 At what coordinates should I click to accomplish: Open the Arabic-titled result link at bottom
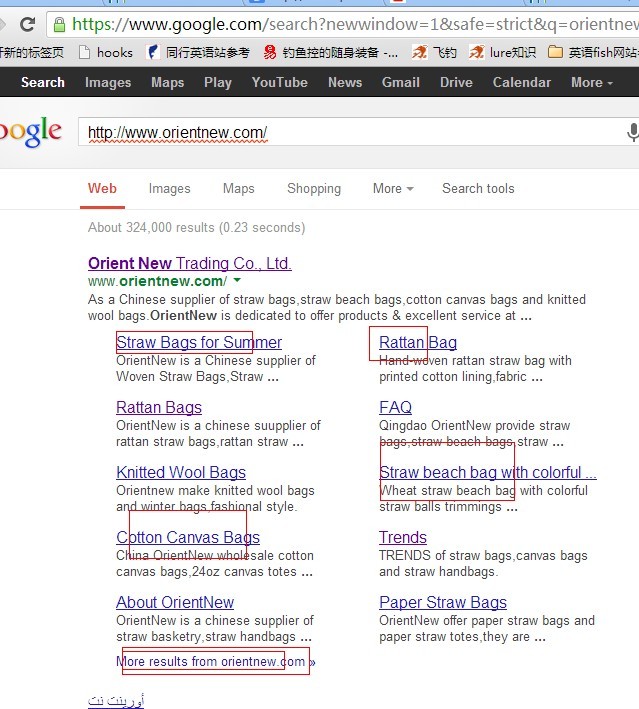[x=116, y=701]
